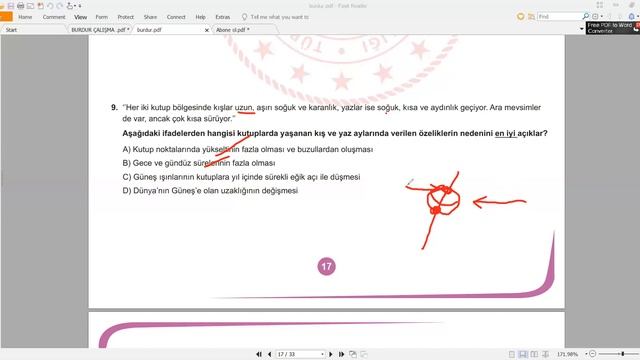Click the Save icon in quick access toolbar
The image size is (640, 360).
[11, 6]
